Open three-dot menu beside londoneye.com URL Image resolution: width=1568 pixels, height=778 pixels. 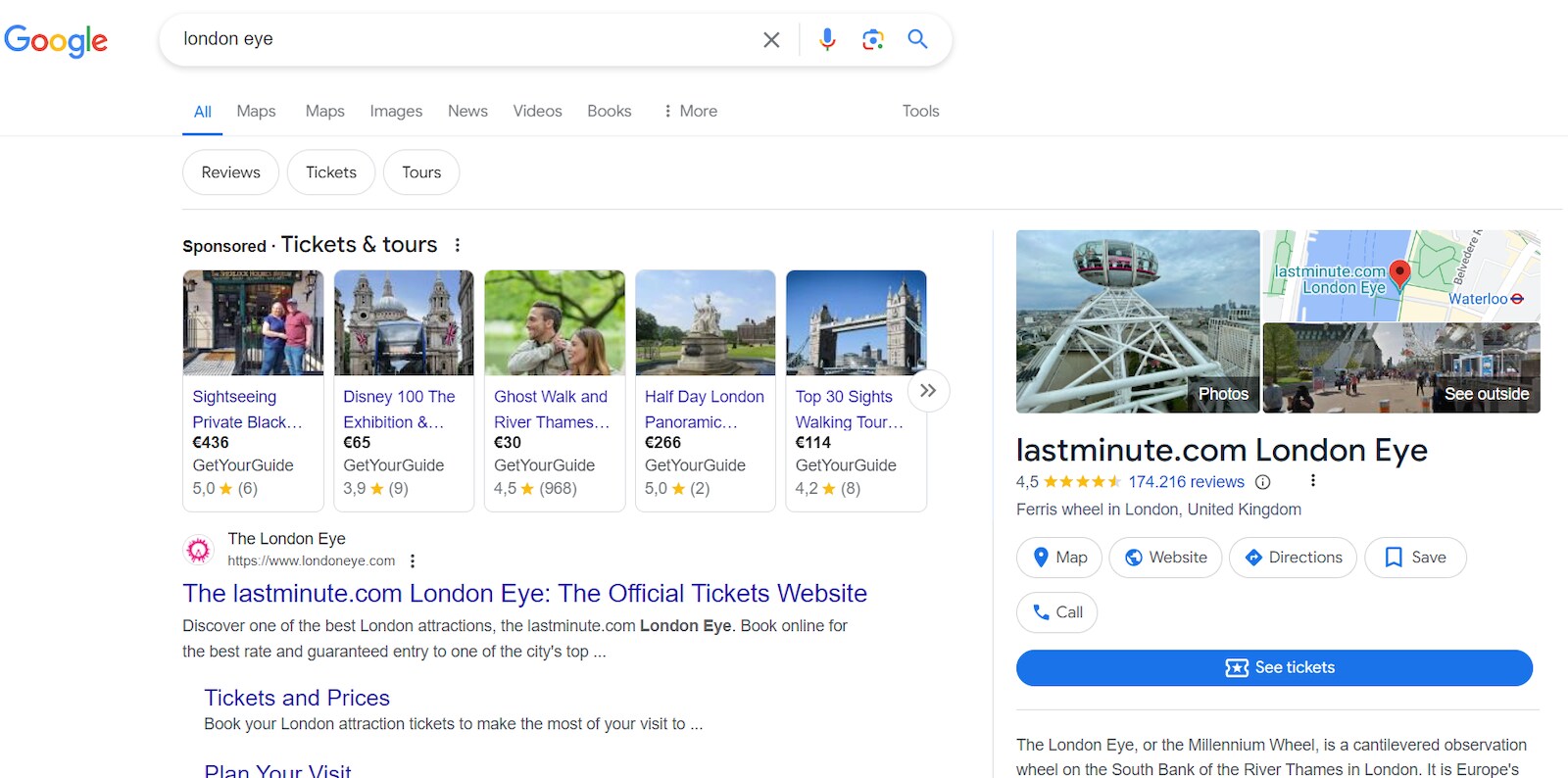coord(413,560)
